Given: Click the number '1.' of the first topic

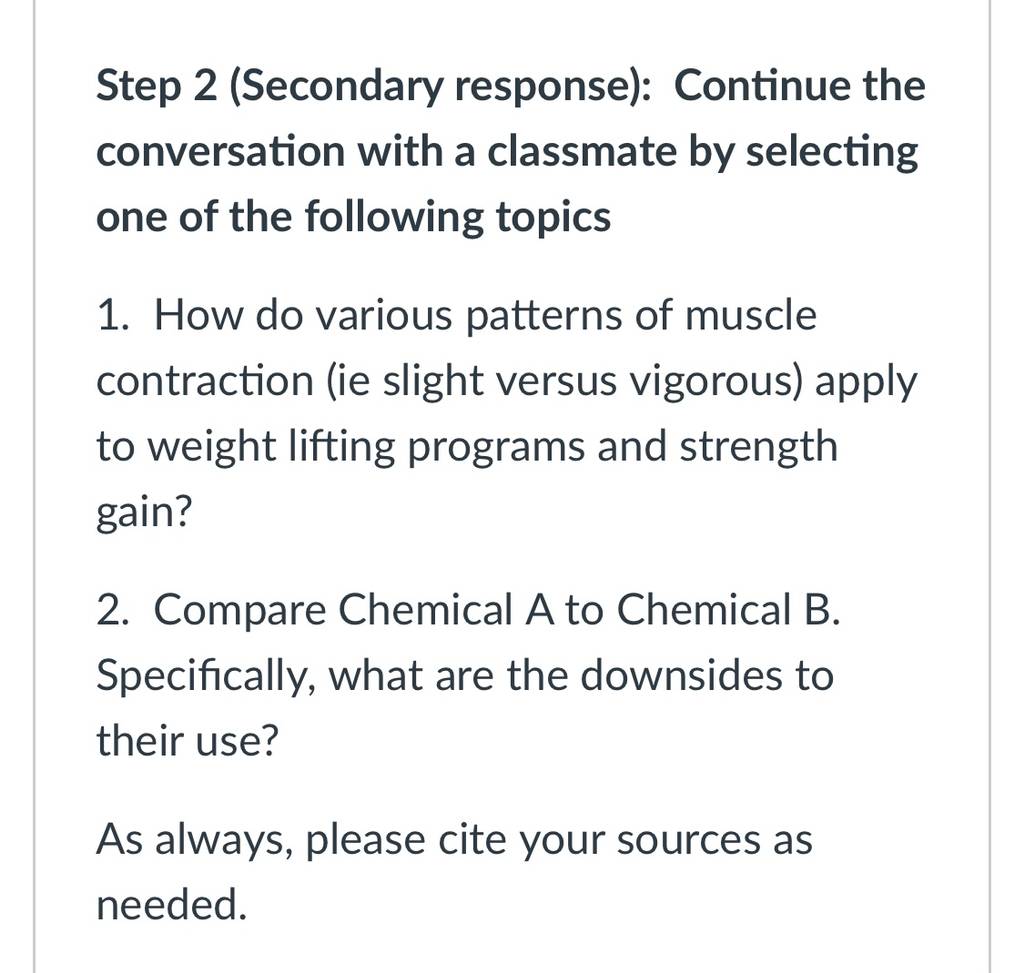Looking at the screenshot, I should tap(114, 316).
